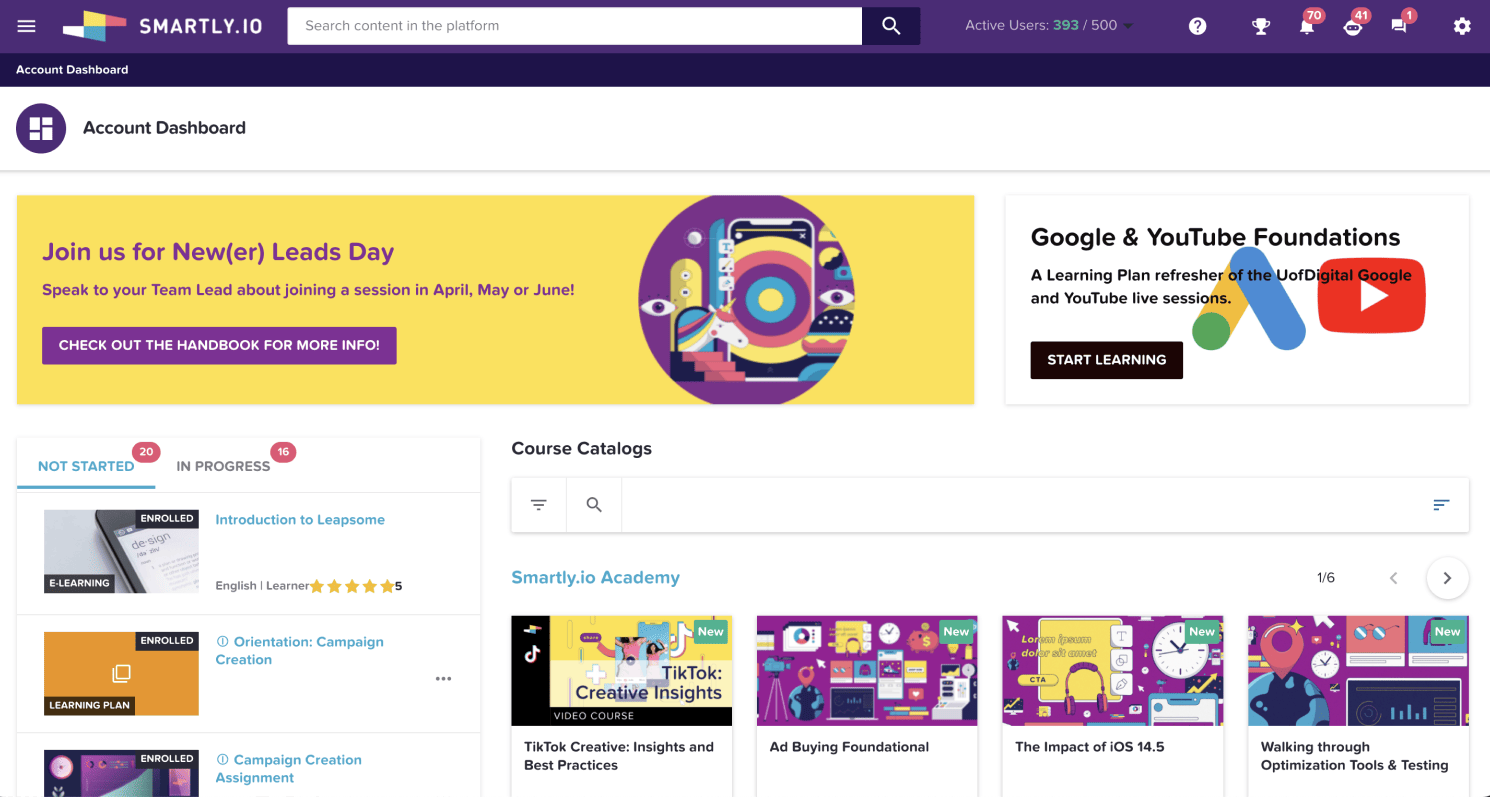Open the TikTok Creative Insights course thumbnail
The width and height of the screenshot is (1490, 797).
pyautogui.click(x=621, y=670)
